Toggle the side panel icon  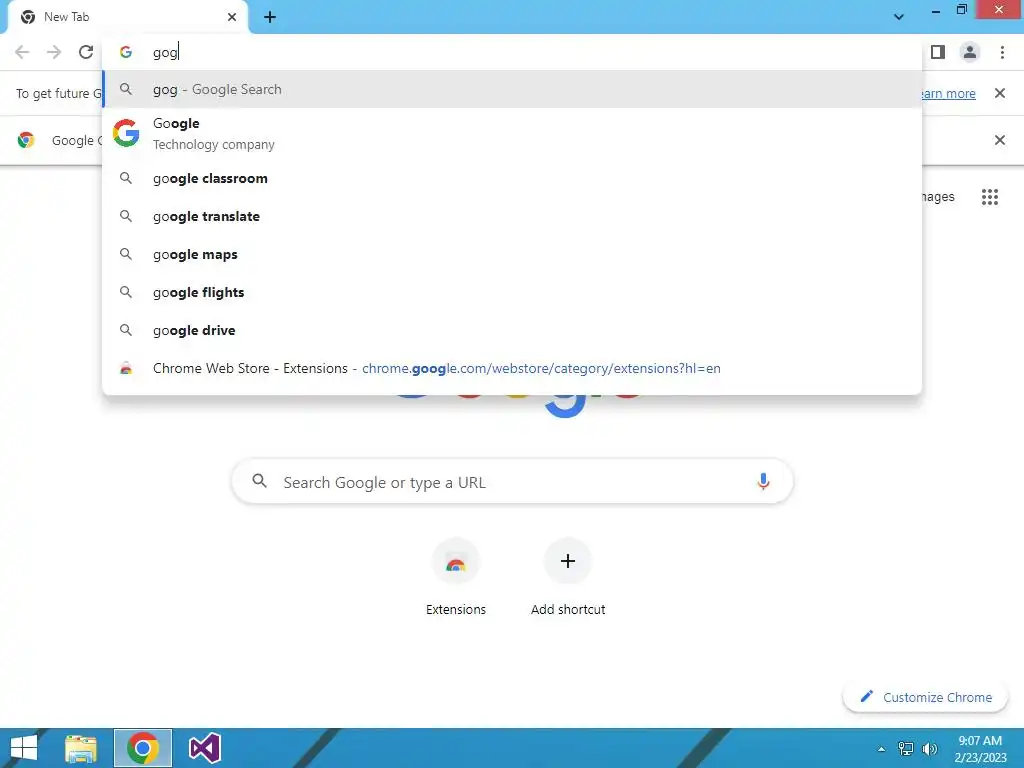938,52
